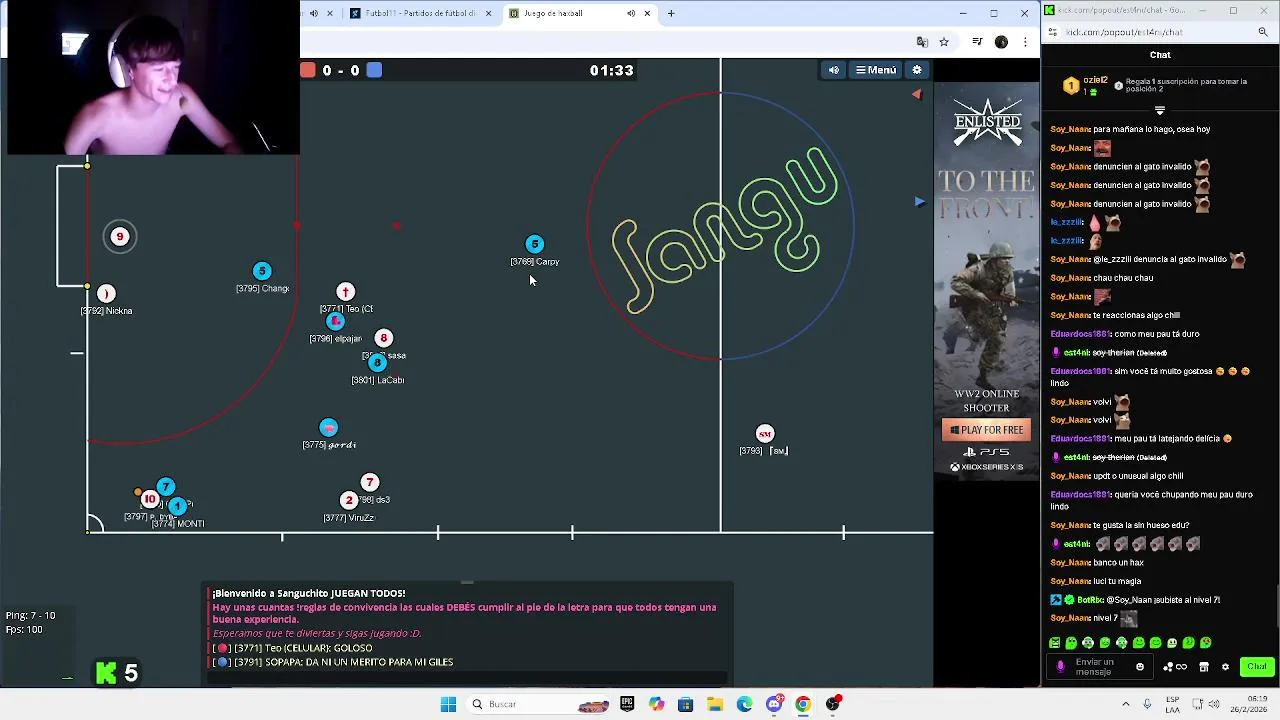Click the taskbar Buscar search box

(540, 704)
